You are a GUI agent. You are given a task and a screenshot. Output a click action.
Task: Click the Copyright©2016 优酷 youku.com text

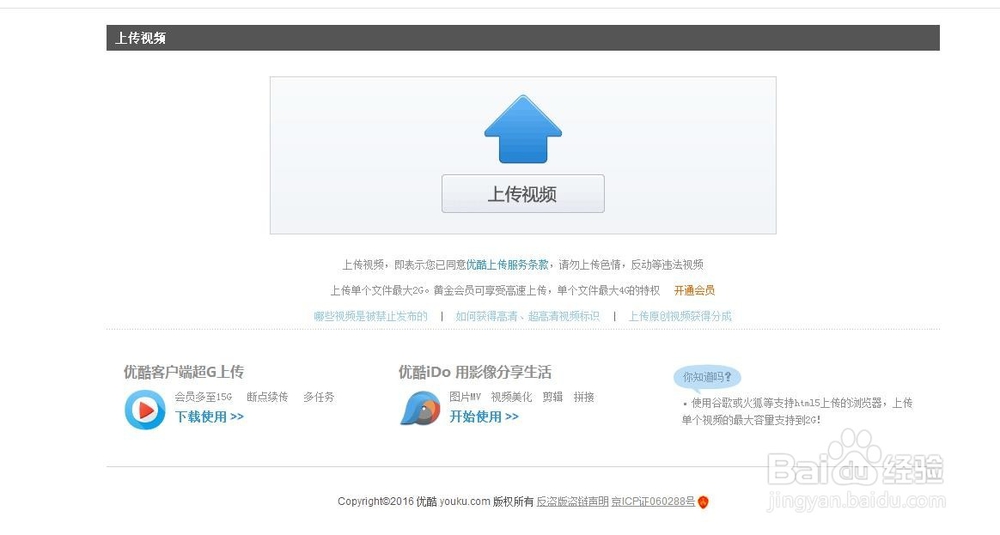414,502
